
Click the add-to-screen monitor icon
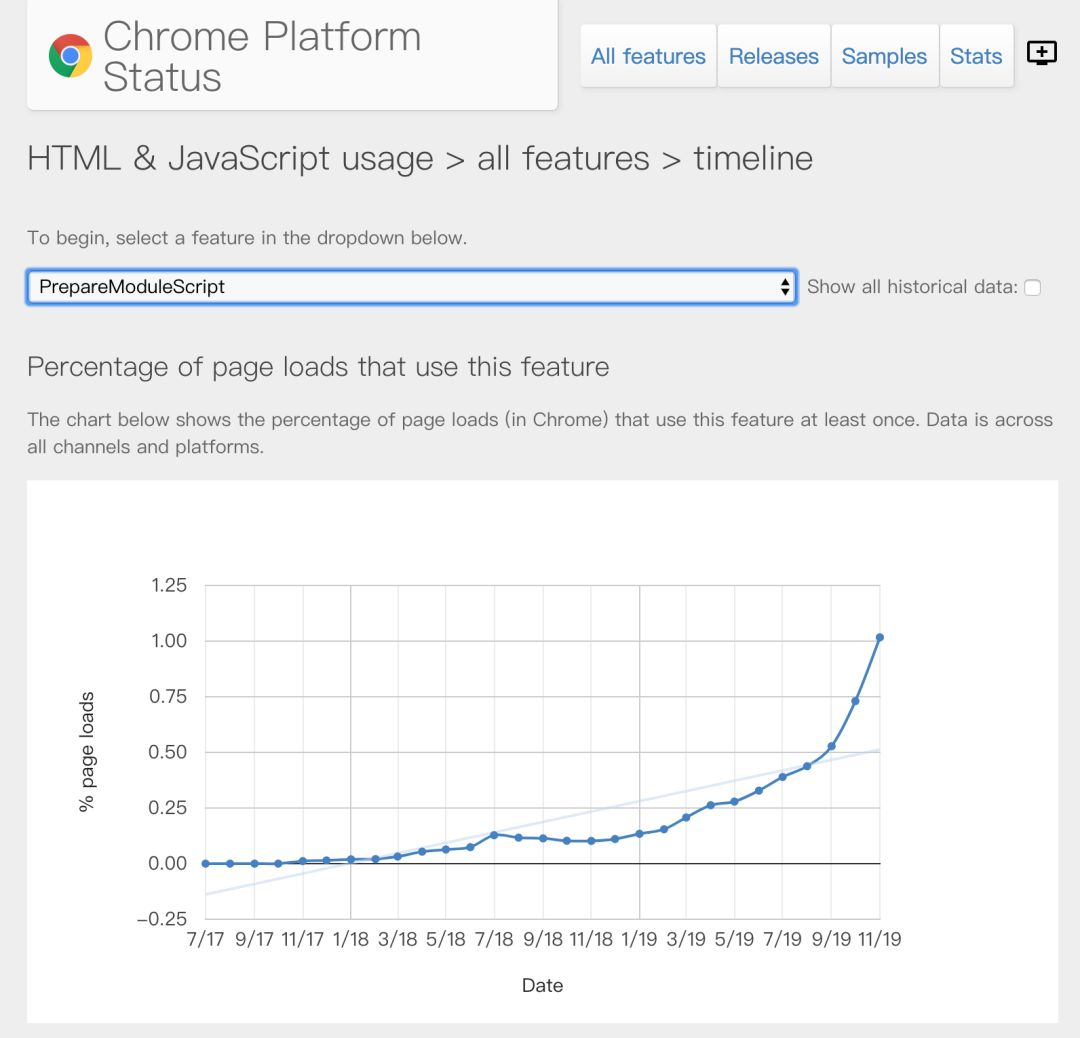1042,54
